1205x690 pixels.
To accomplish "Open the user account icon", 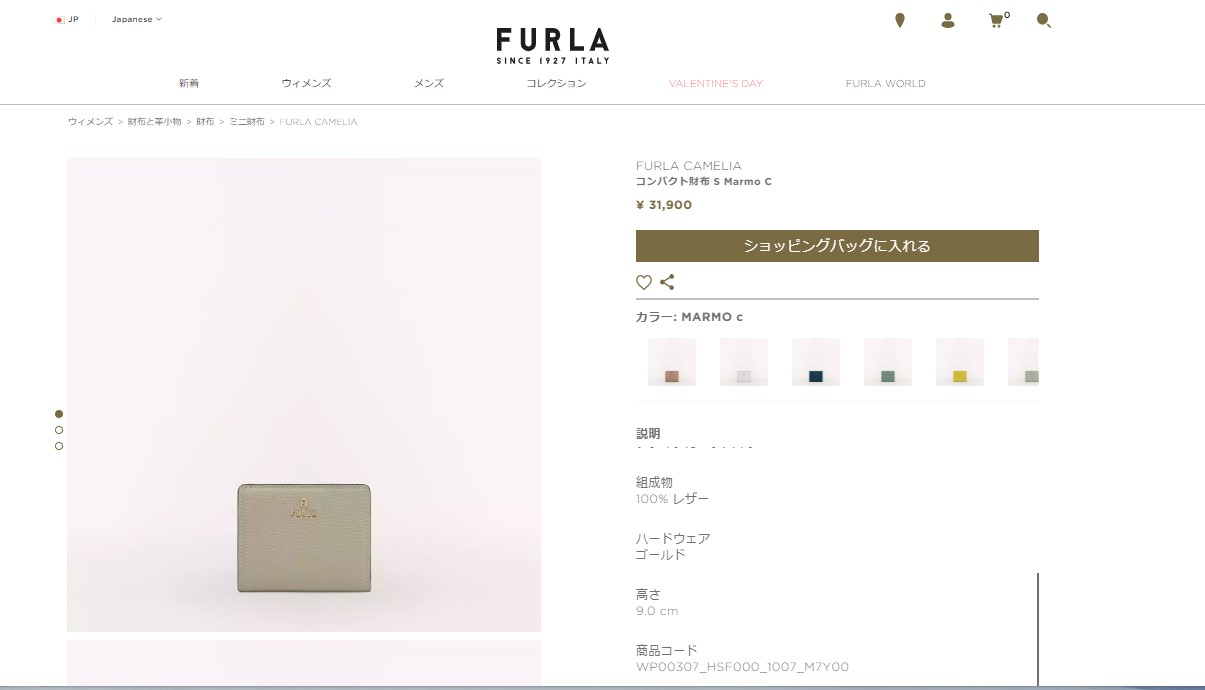I will [x=947, y=20].
